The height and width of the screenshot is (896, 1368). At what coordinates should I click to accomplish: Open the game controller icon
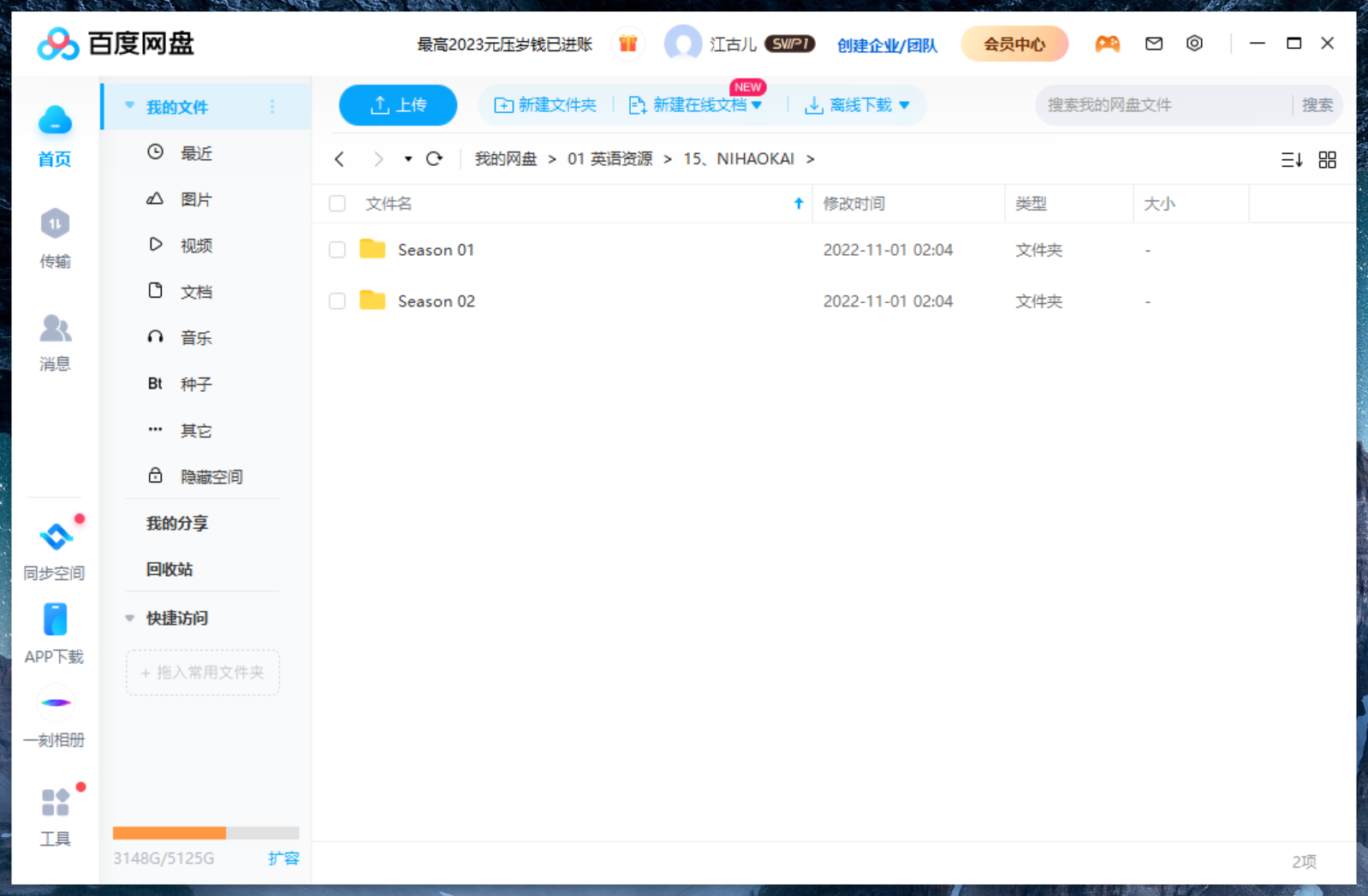1108,43
